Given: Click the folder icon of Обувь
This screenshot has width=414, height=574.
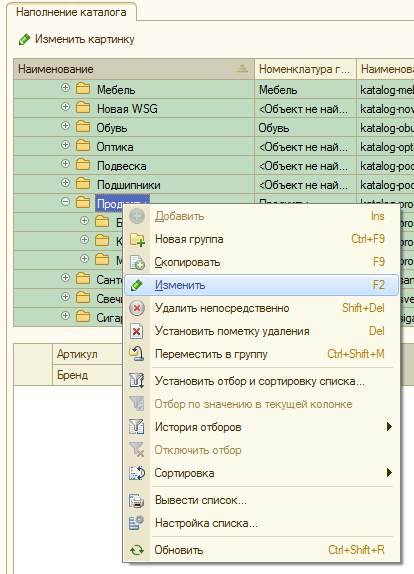Looking at the screenshot, I should point(83,127).
